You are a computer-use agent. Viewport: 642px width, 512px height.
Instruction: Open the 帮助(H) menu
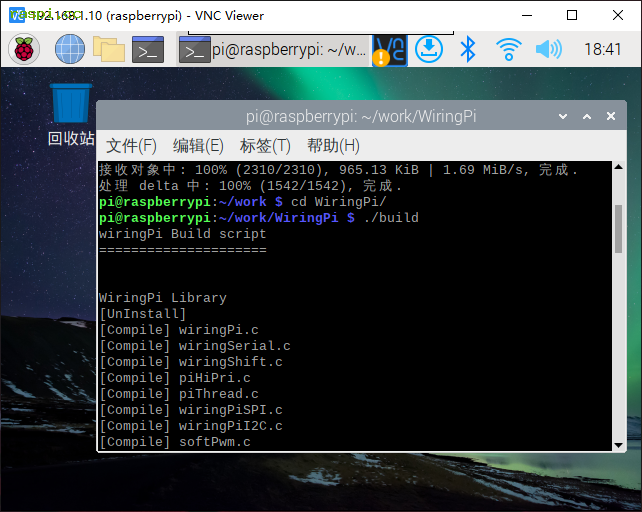click(x=333, y=146)
